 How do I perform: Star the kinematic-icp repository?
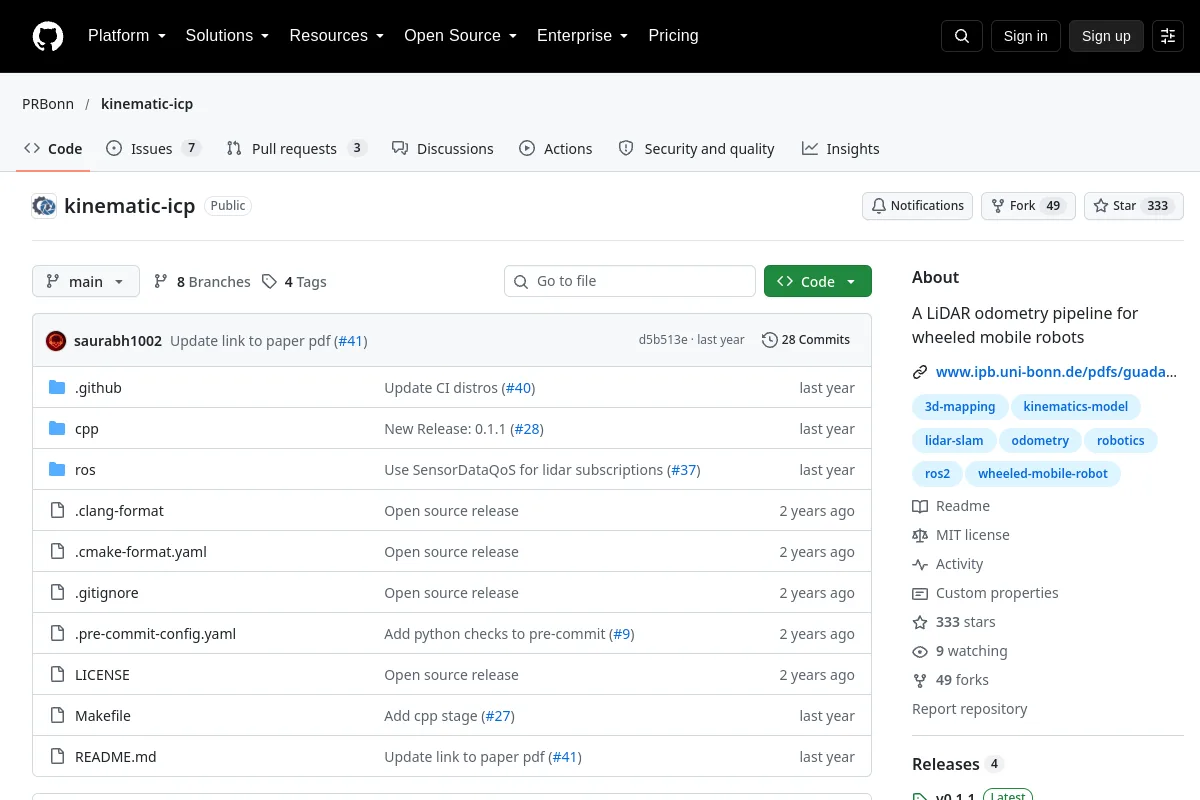click(x=1134, y=206)
